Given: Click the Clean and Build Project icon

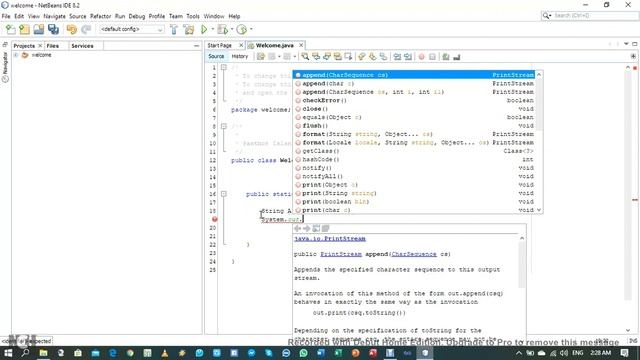Looking at the screenshot, I should [189, 29].
